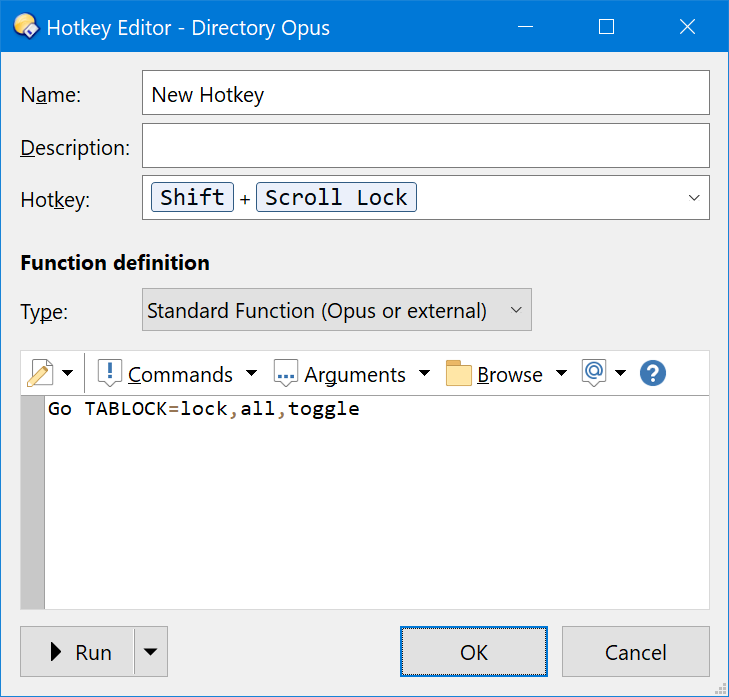The height and width of the screenshot is (697, 729).
Task: Click the @ codes icon
Action: point(594,373)
